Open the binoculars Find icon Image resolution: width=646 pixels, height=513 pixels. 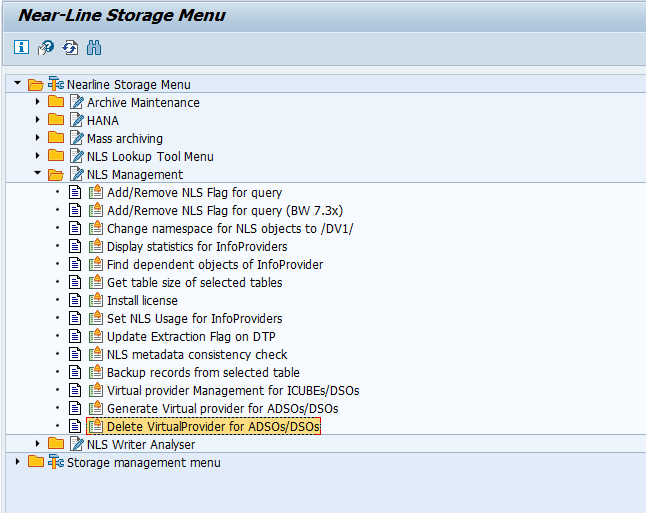click(x=94, y=47)
